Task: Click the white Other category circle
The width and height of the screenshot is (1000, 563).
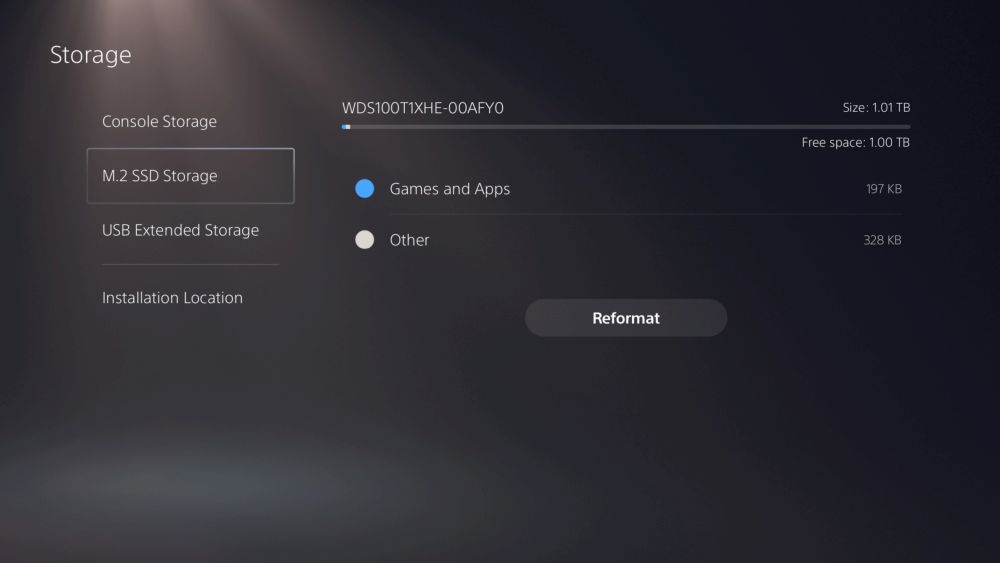Action: [x=365, y=240]
